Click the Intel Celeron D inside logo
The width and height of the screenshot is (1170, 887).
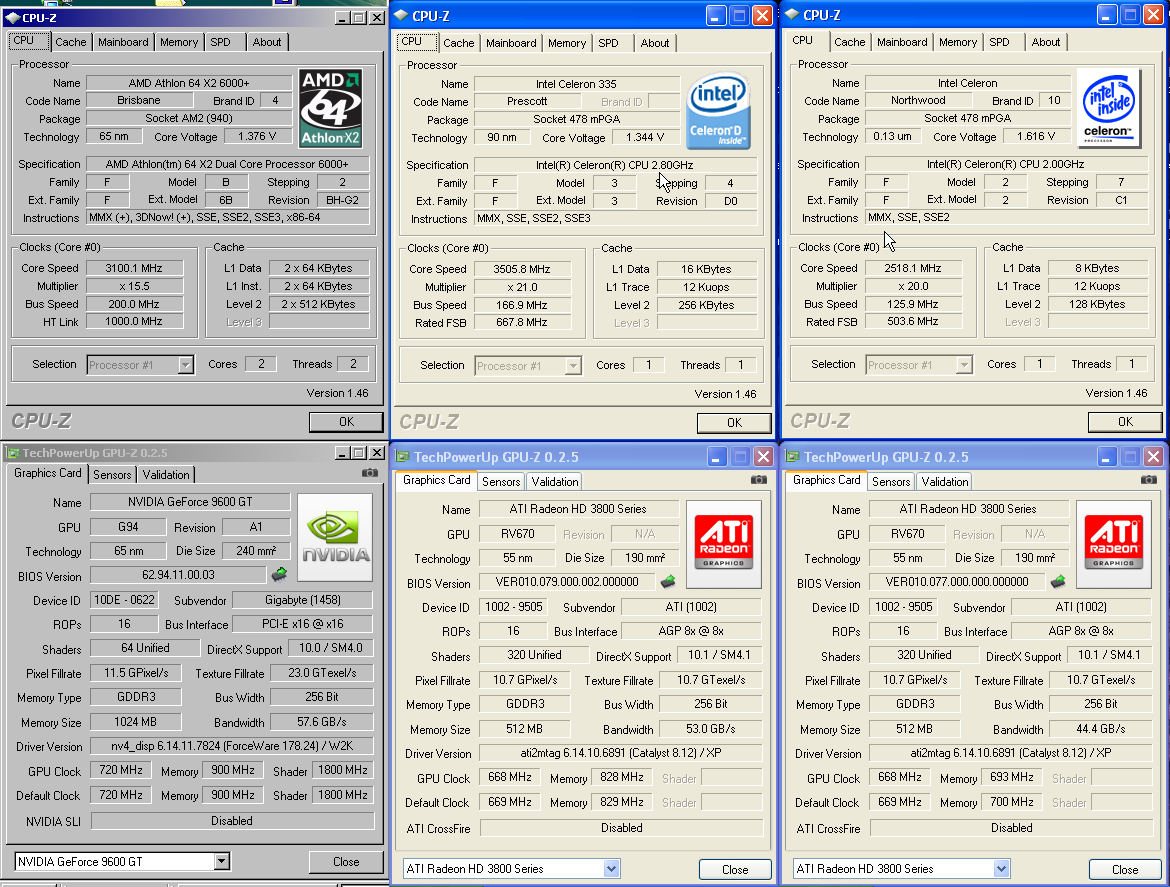coord(719,111)
